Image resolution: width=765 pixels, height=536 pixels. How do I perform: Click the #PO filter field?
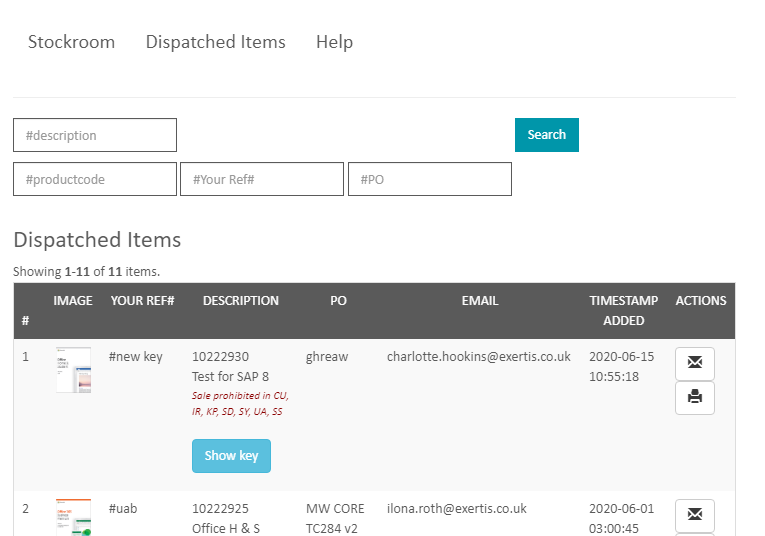(430, 180)
